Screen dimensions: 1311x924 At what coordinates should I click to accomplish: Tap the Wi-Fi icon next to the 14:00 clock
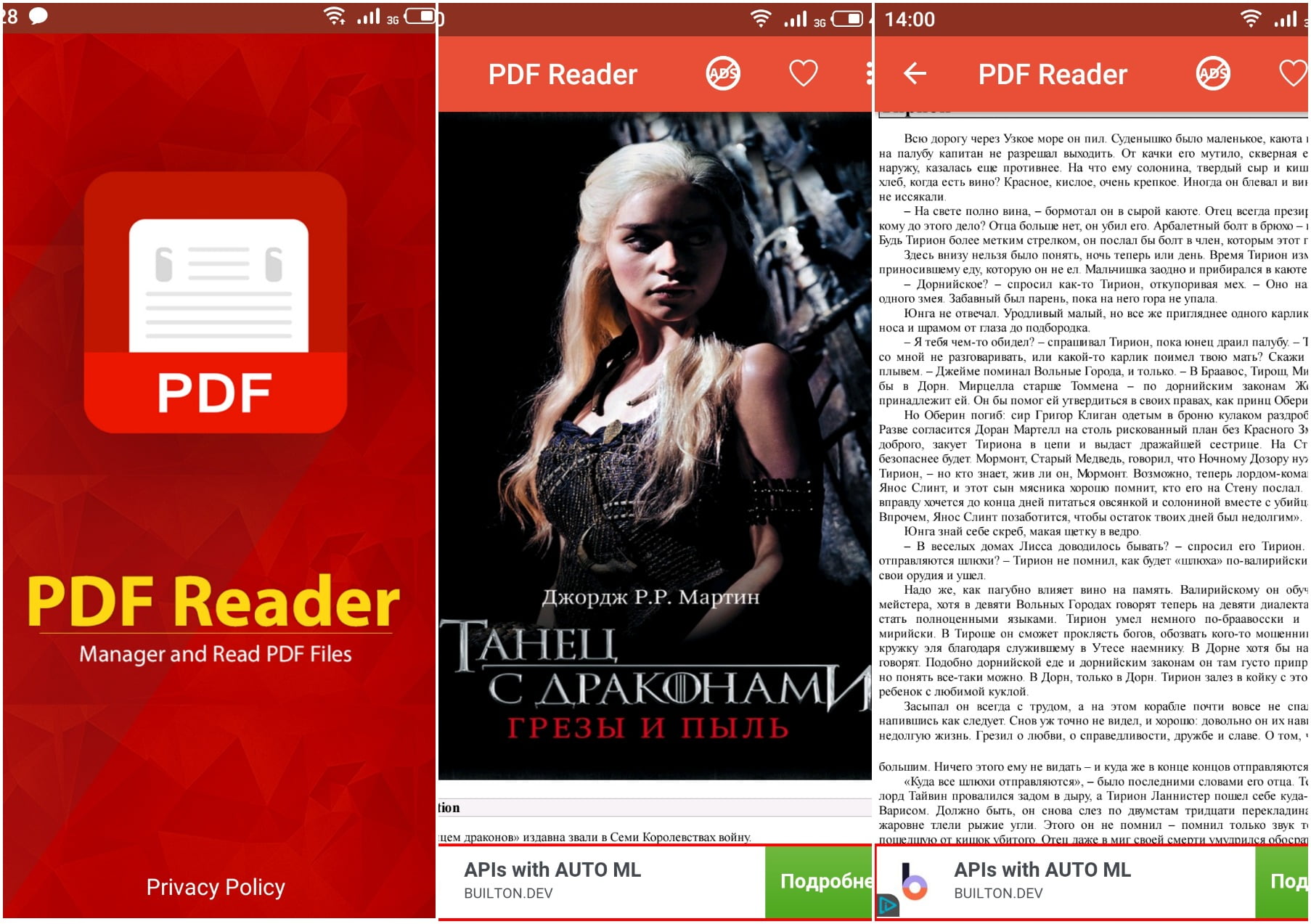coord(1251,19)
